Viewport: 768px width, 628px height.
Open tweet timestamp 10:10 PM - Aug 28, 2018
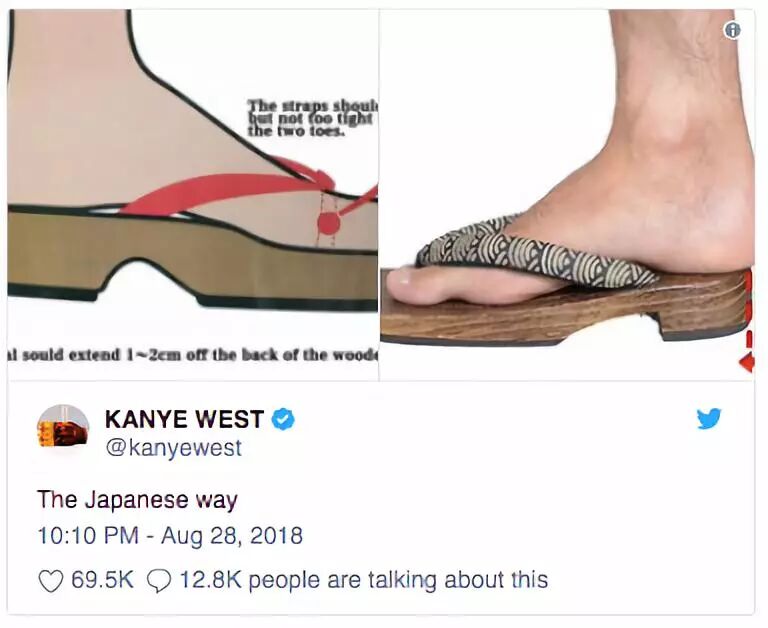click(x=170, y=535)
